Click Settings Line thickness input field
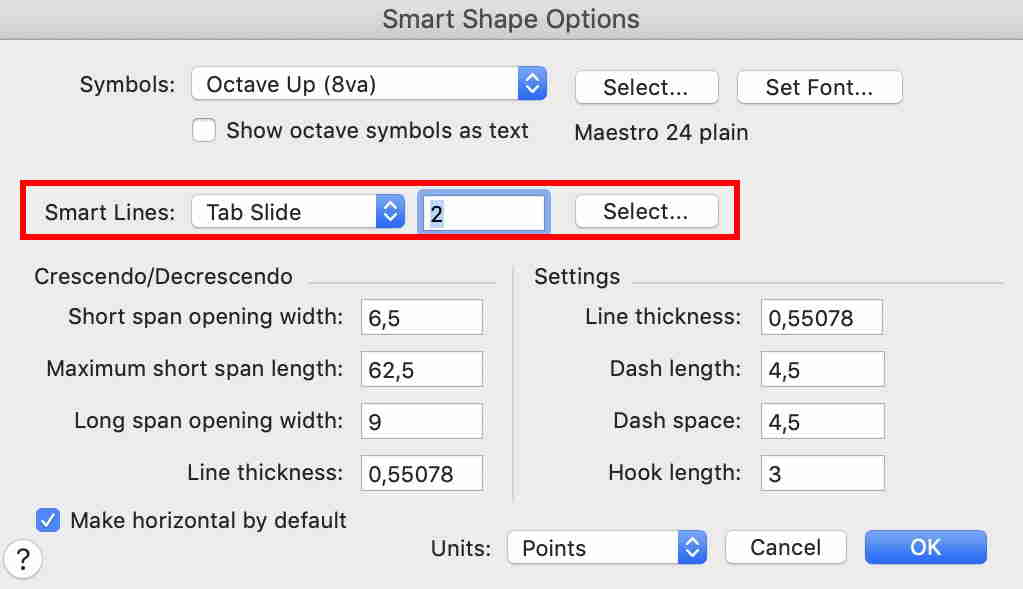This screenshot has height=589, width=1023. [x=822, y=317]
